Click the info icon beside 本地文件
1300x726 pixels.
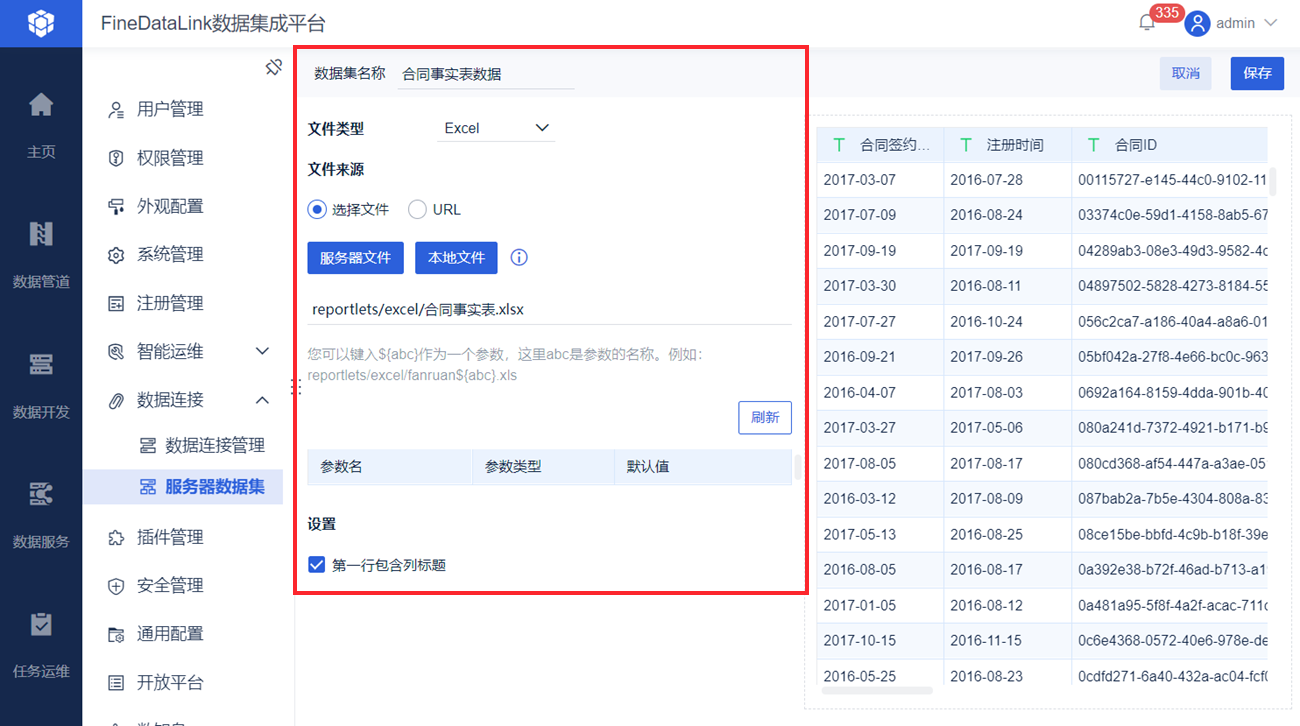[519, 258]
